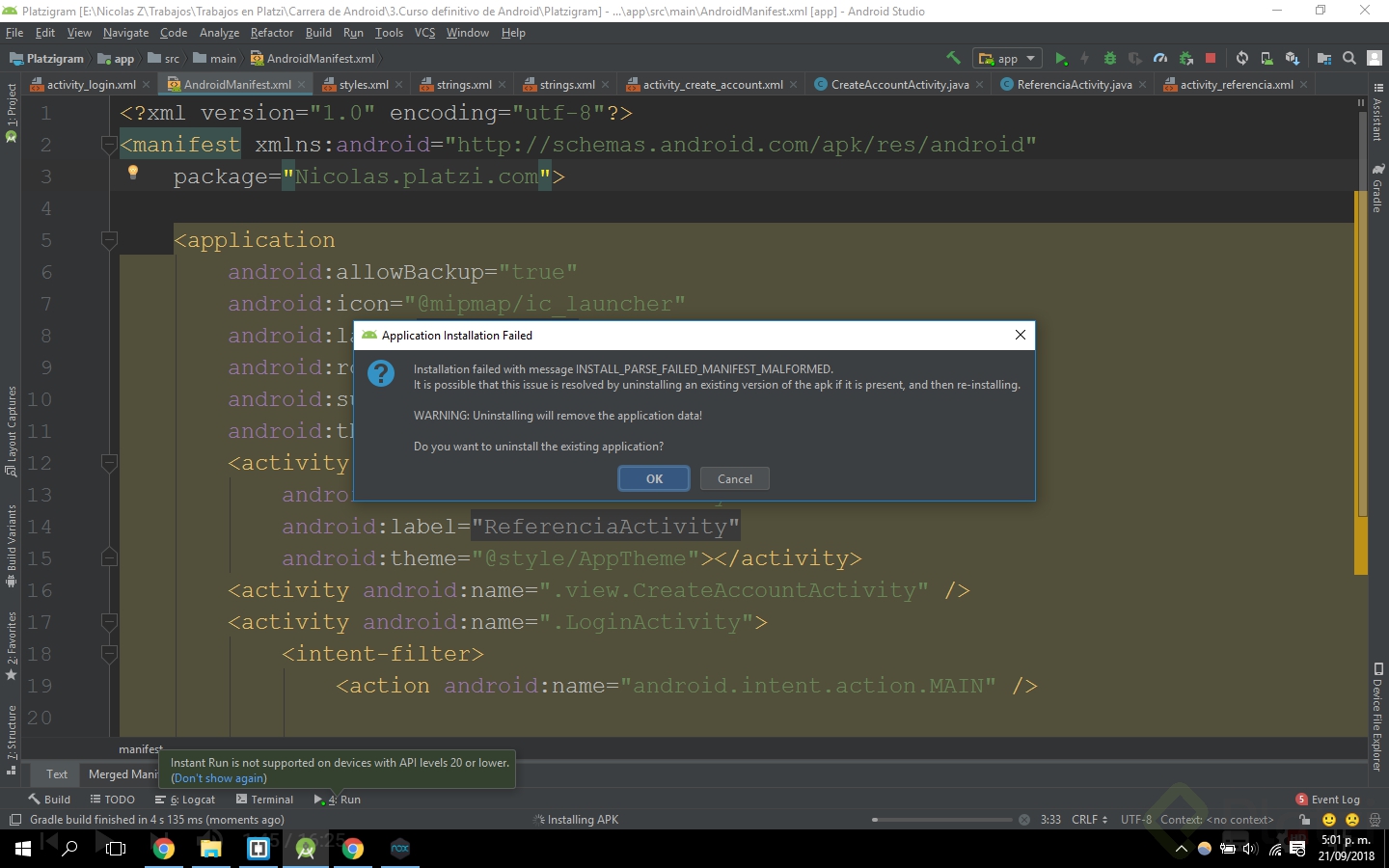Screen dimensions: 1389x868
Task: Open the CRLF line separator dropdown
Action: coord(1089,820)
